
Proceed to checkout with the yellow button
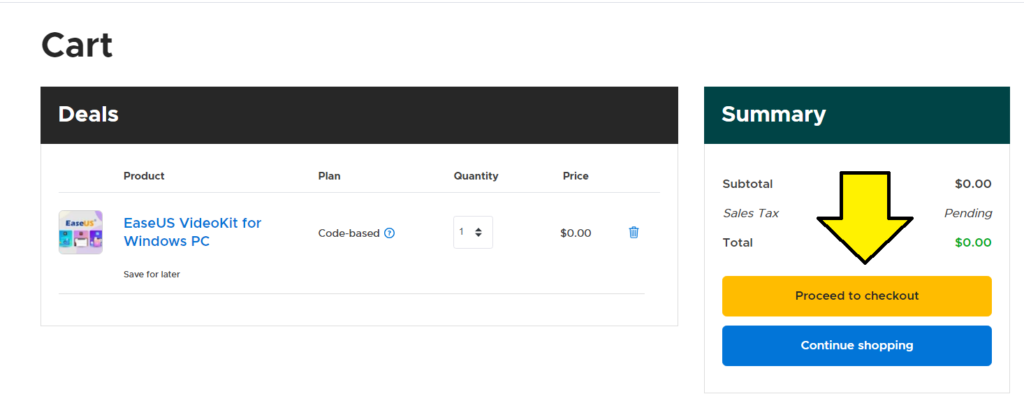tap(857, 296)
